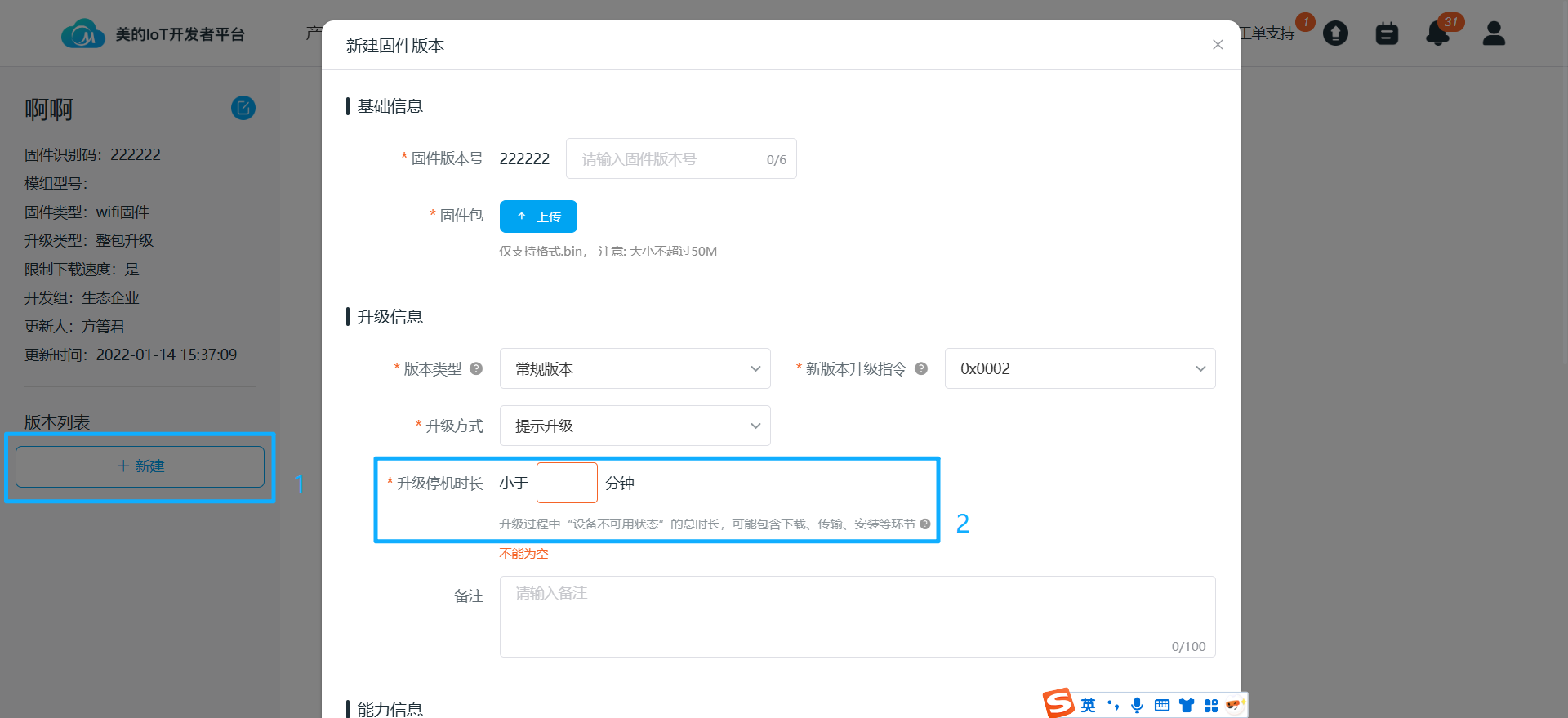Click the Sogou microphone voice input icon

[1137, 705]
